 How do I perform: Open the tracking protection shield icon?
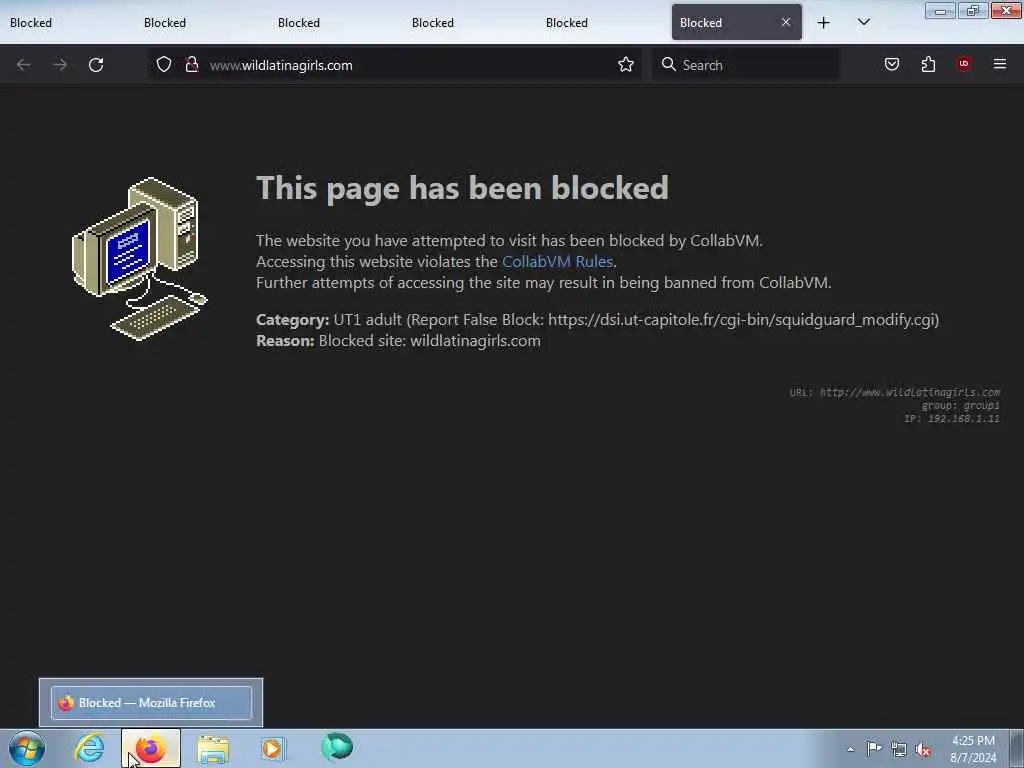click(164, 65)
